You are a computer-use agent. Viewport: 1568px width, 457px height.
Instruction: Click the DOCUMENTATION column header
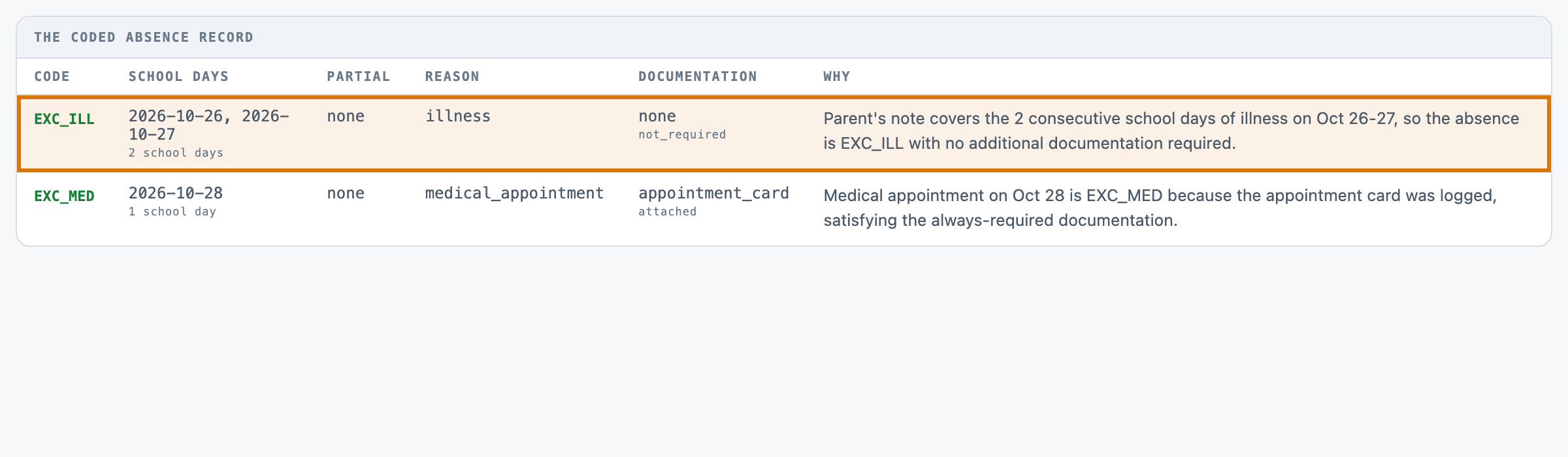698,76
